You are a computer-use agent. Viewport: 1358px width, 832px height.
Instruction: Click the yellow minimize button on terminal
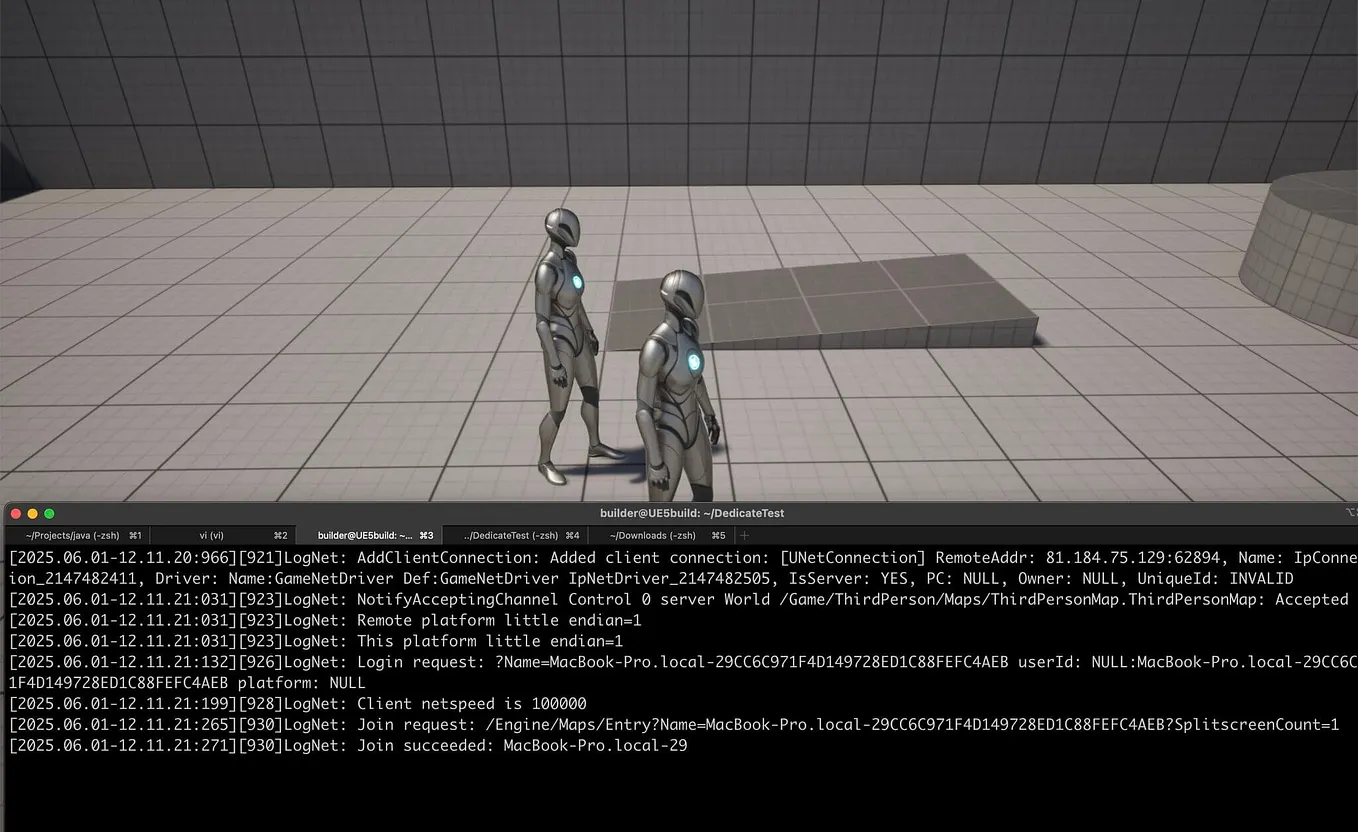pos(30,512)
